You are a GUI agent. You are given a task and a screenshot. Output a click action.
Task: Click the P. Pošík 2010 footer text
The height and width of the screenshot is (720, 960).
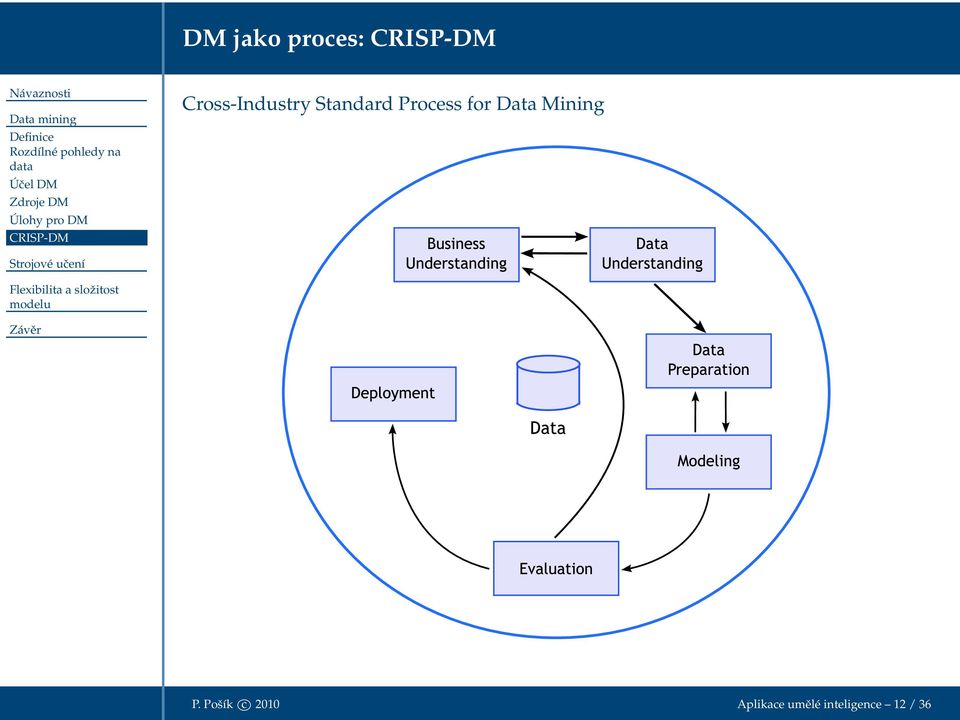pyautogui.click(x=236, y=704)
